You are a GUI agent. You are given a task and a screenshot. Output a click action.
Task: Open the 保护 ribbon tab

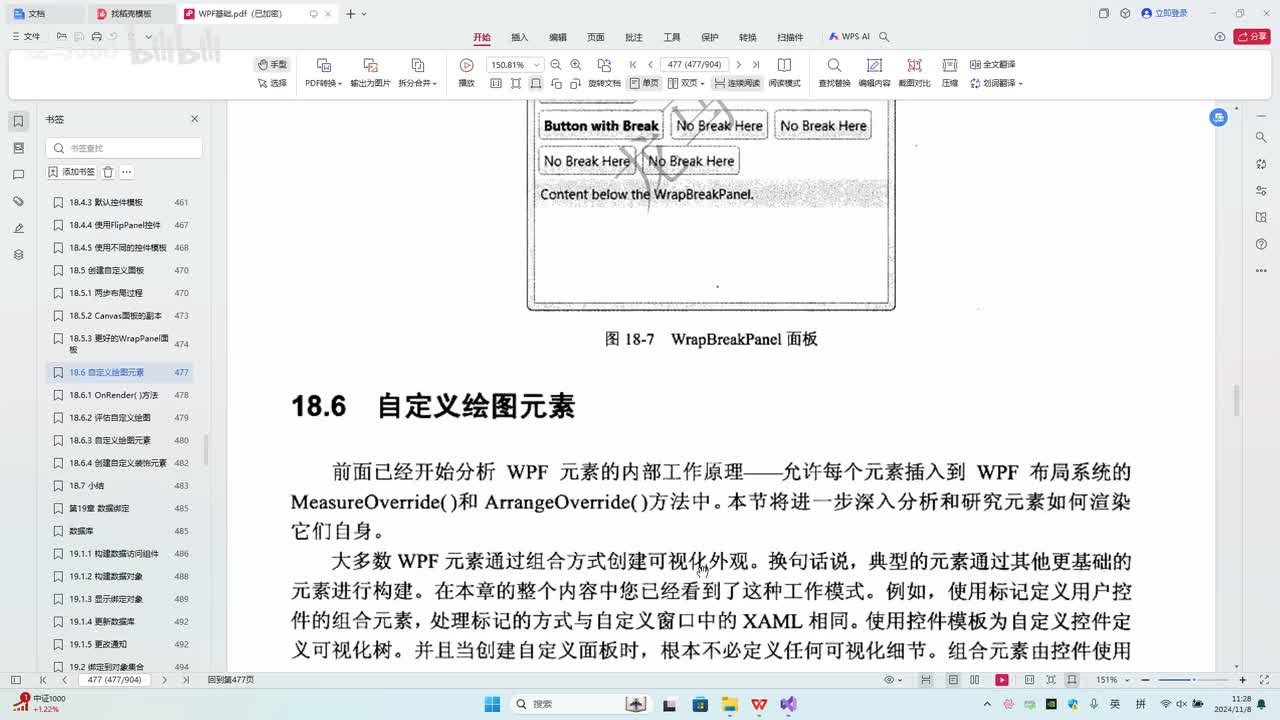click(x=710, y=37)
